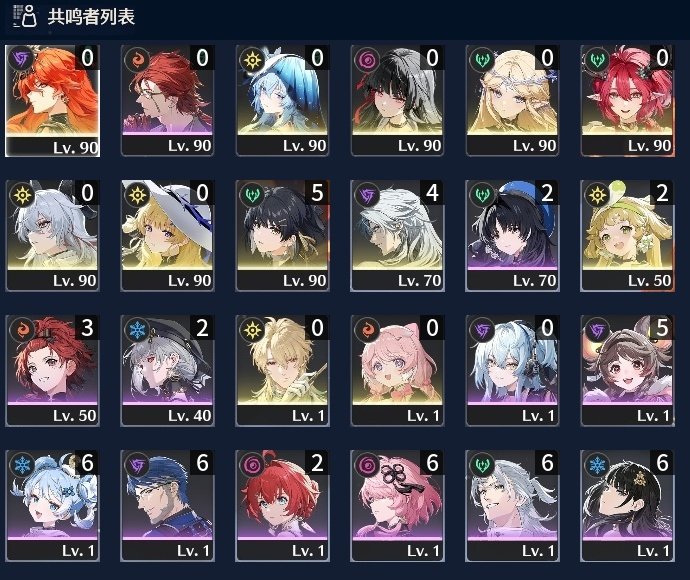690x580 pixels.
Task: Click the resonator list header icon
Action: click(x=25, y=16)
